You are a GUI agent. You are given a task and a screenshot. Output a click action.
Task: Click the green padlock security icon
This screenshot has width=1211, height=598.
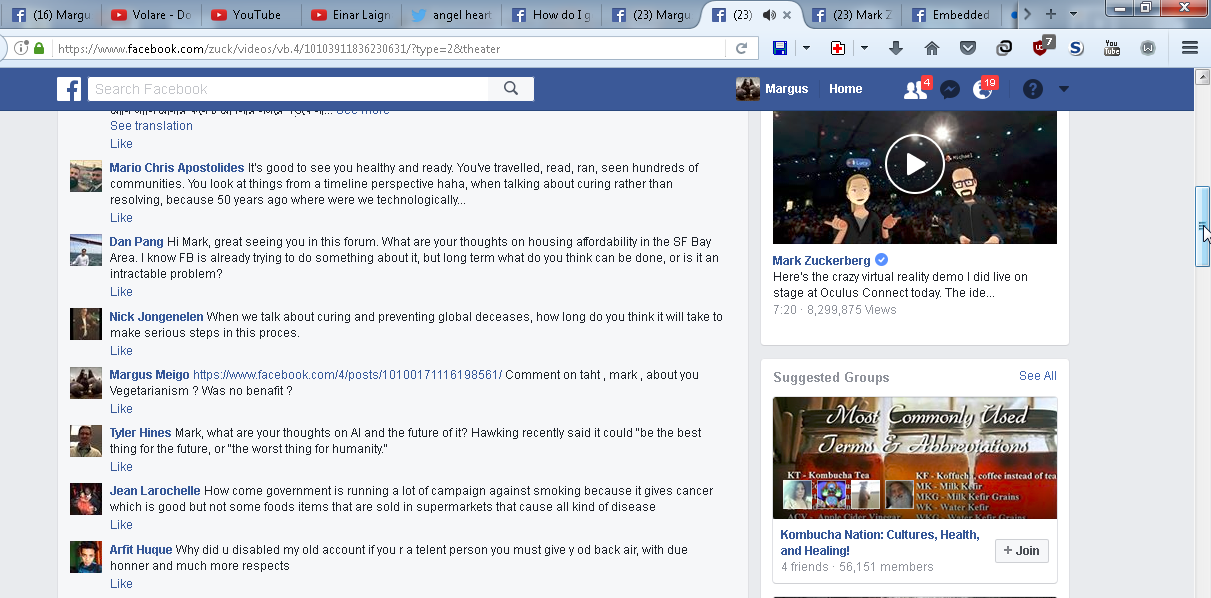click(39, 48)
